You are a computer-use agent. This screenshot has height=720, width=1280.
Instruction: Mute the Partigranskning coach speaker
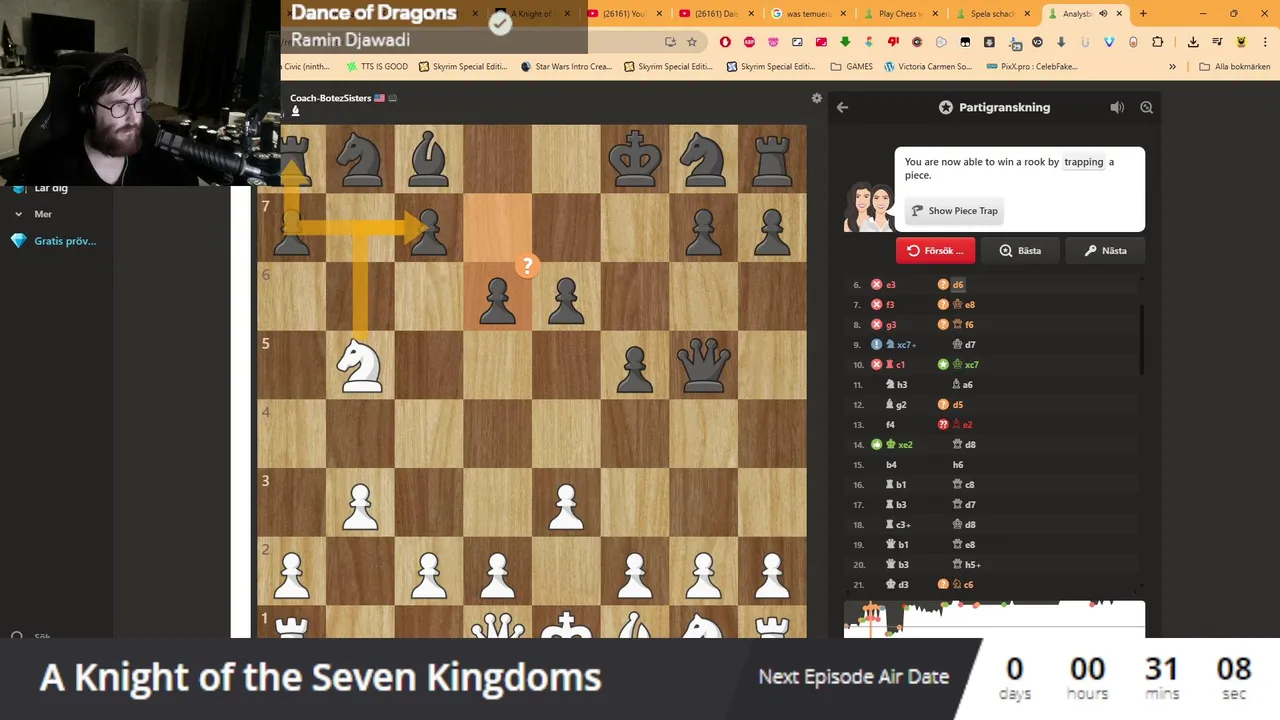(x=1117, y=107)
